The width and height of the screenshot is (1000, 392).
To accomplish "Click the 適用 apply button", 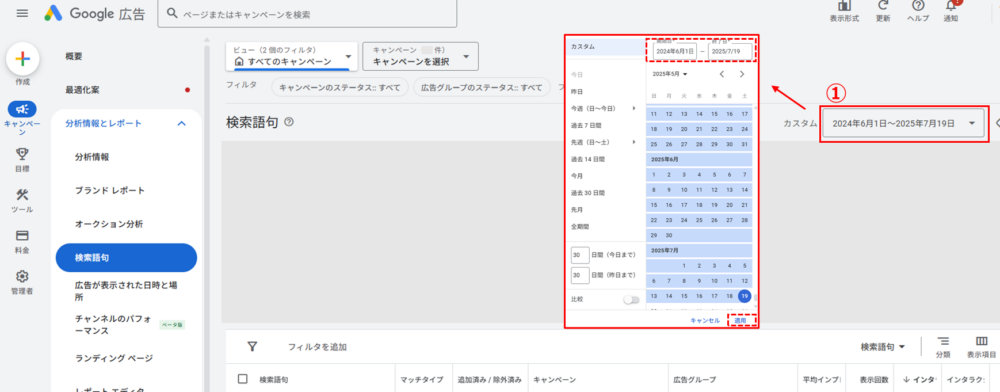I will pos(740,321).
